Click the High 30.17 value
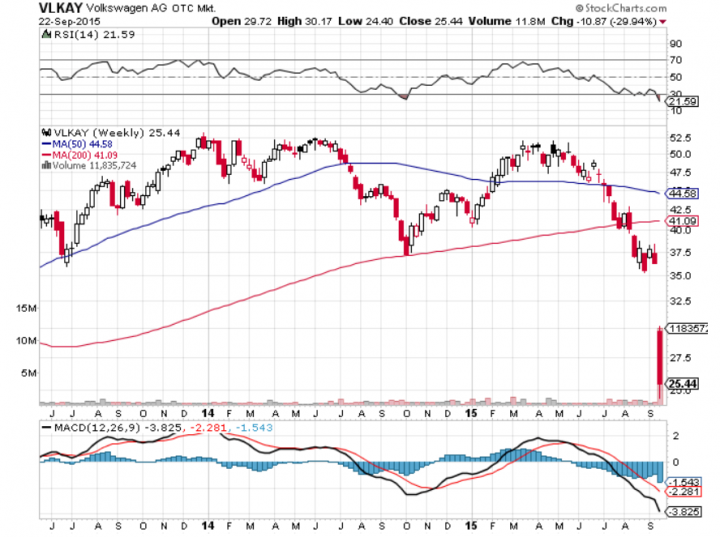The height and width of the screenshot is (537, 720). point(304,21)
